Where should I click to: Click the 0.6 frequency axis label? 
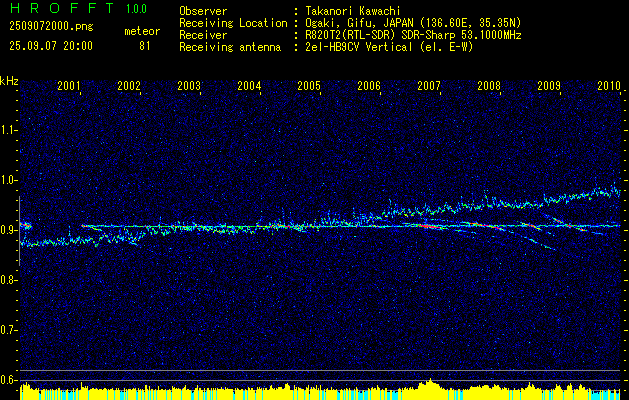8,380
